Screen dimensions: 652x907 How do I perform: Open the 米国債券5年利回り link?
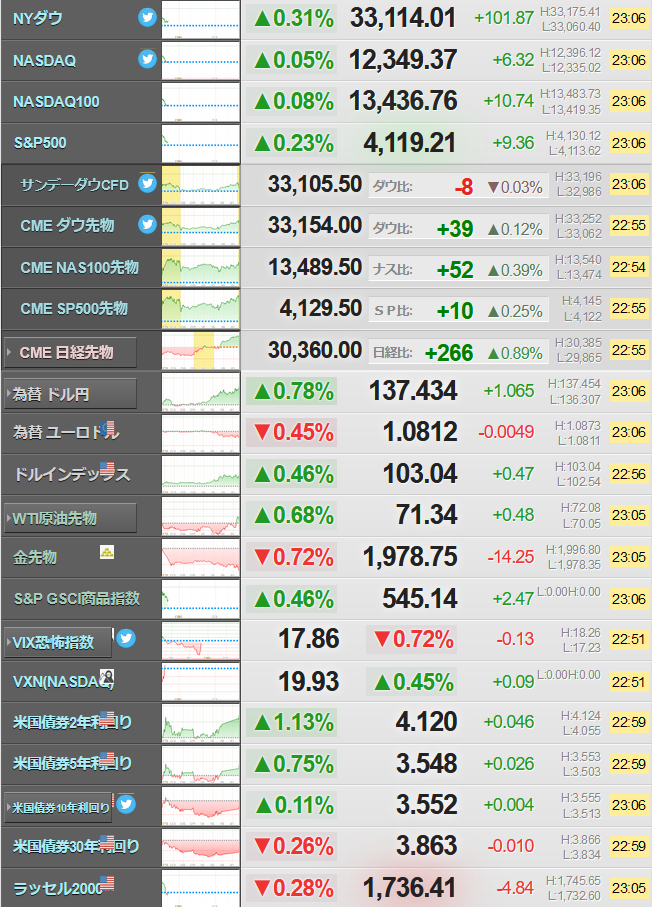point(72,764)
